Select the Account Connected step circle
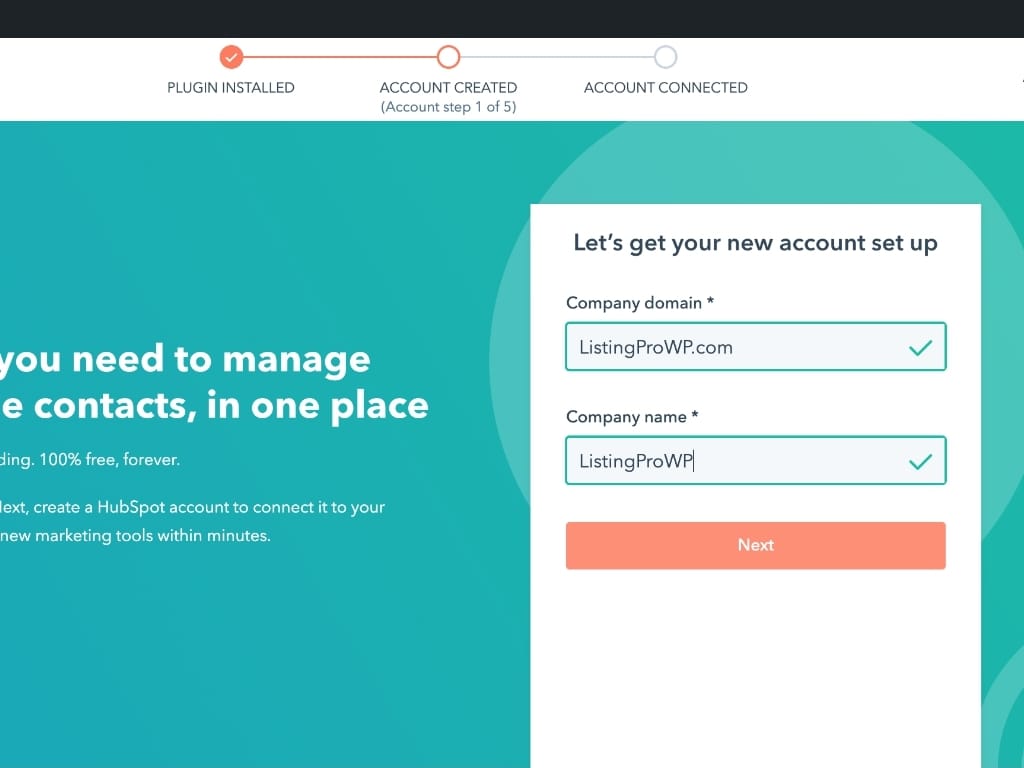The image size is (1024, 768). click(665, 57)
